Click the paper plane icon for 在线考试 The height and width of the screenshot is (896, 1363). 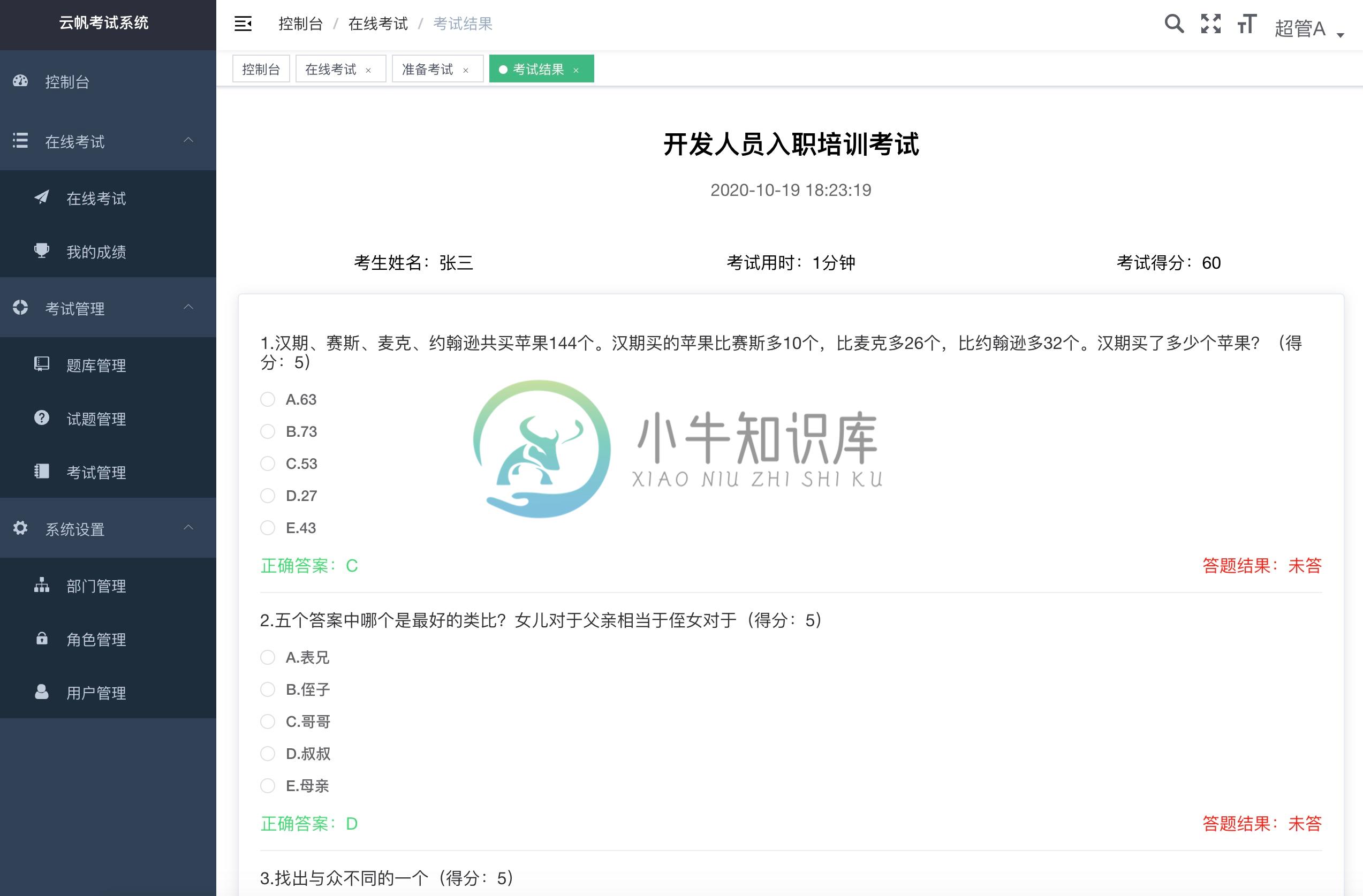(x=42, y=197)
